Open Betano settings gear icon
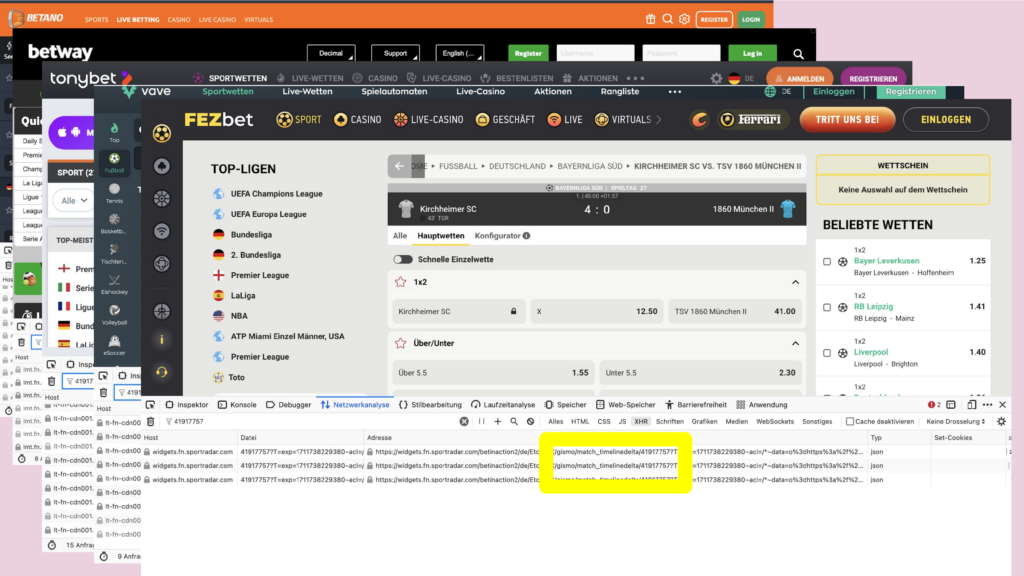Image resolution: width=1024 pixels, height=576 pixels. coord(684,19)
